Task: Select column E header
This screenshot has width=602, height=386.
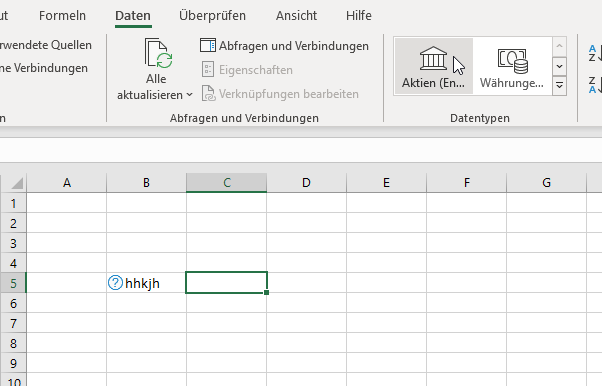Action: pyautogui.click(x=386, y=183)
